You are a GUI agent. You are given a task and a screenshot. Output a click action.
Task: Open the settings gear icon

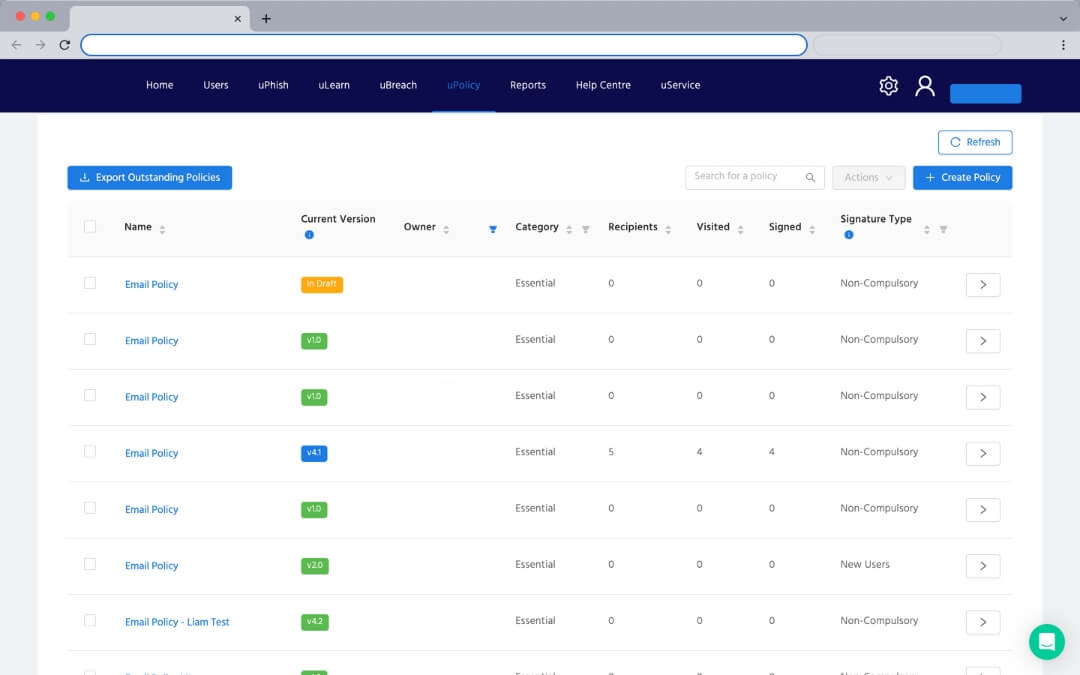(888, 86)
